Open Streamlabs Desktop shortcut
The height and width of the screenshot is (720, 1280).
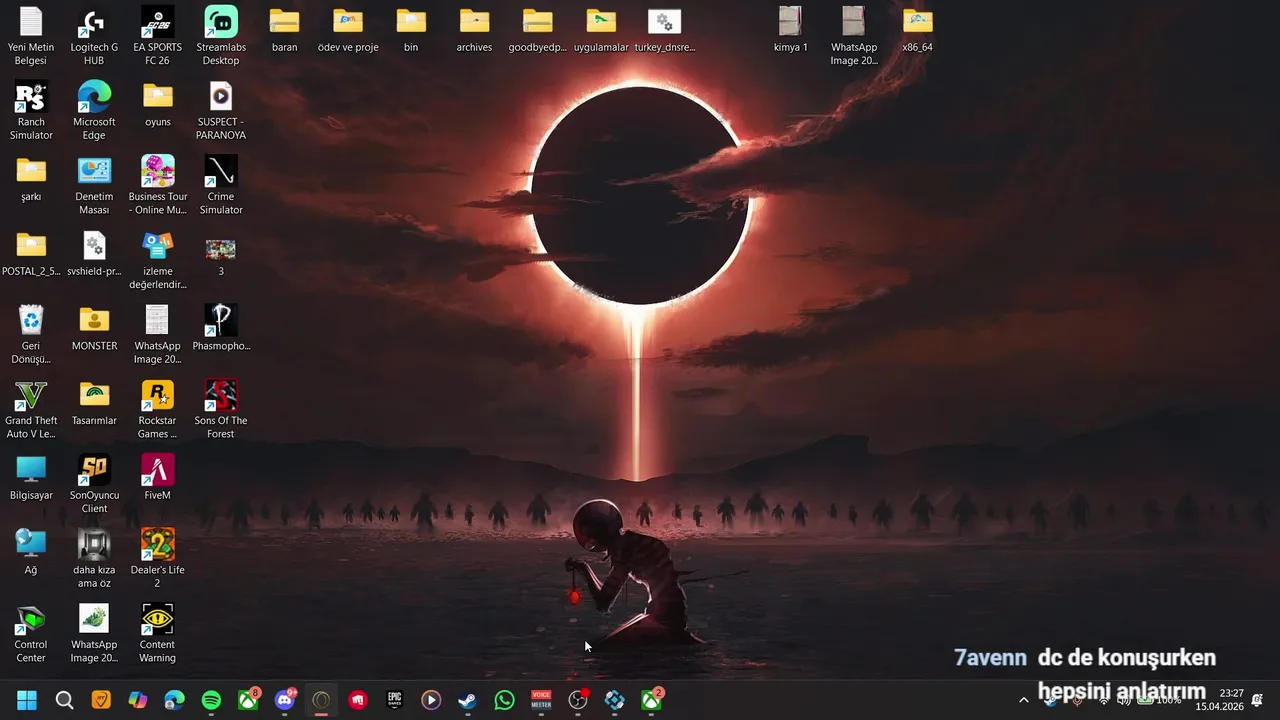(x=221, y=37)
